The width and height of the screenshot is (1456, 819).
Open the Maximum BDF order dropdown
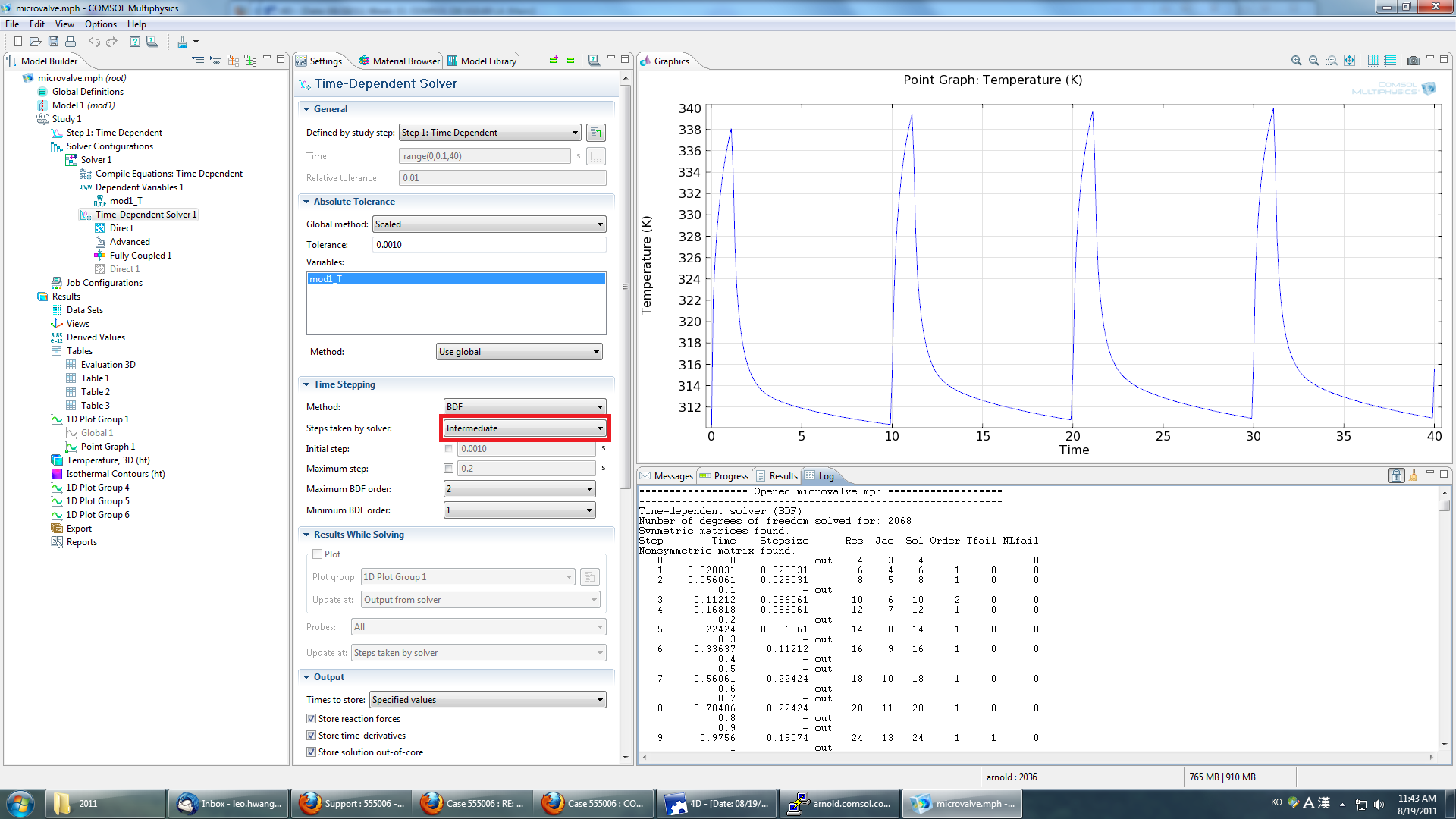tap(519, 489)
